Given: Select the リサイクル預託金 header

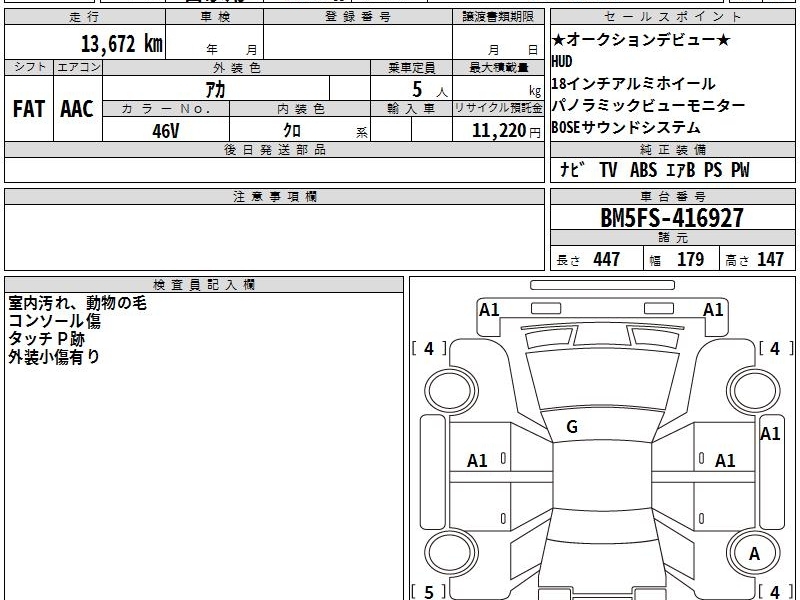Looking at the screenshot, I should [498, 108].
